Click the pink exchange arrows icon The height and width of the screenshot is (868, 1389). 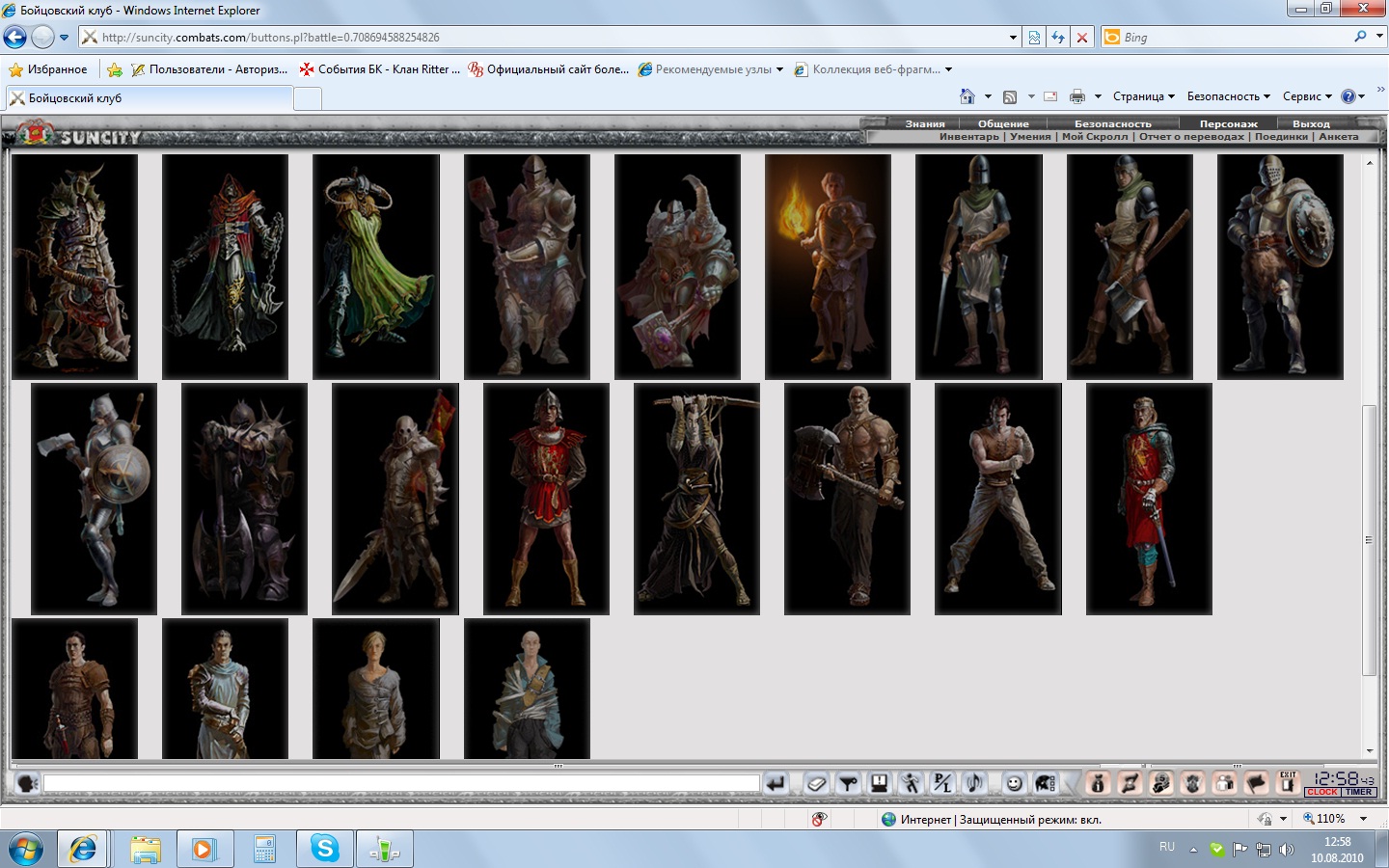[x=1130, y=783]
